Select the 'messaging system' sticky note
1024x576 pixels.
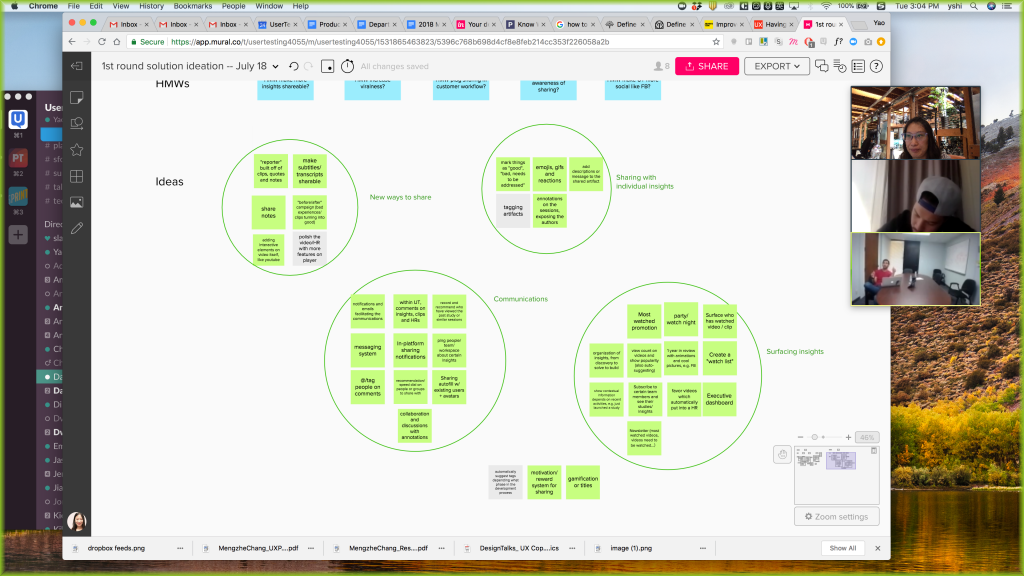(x=368, y=351)
